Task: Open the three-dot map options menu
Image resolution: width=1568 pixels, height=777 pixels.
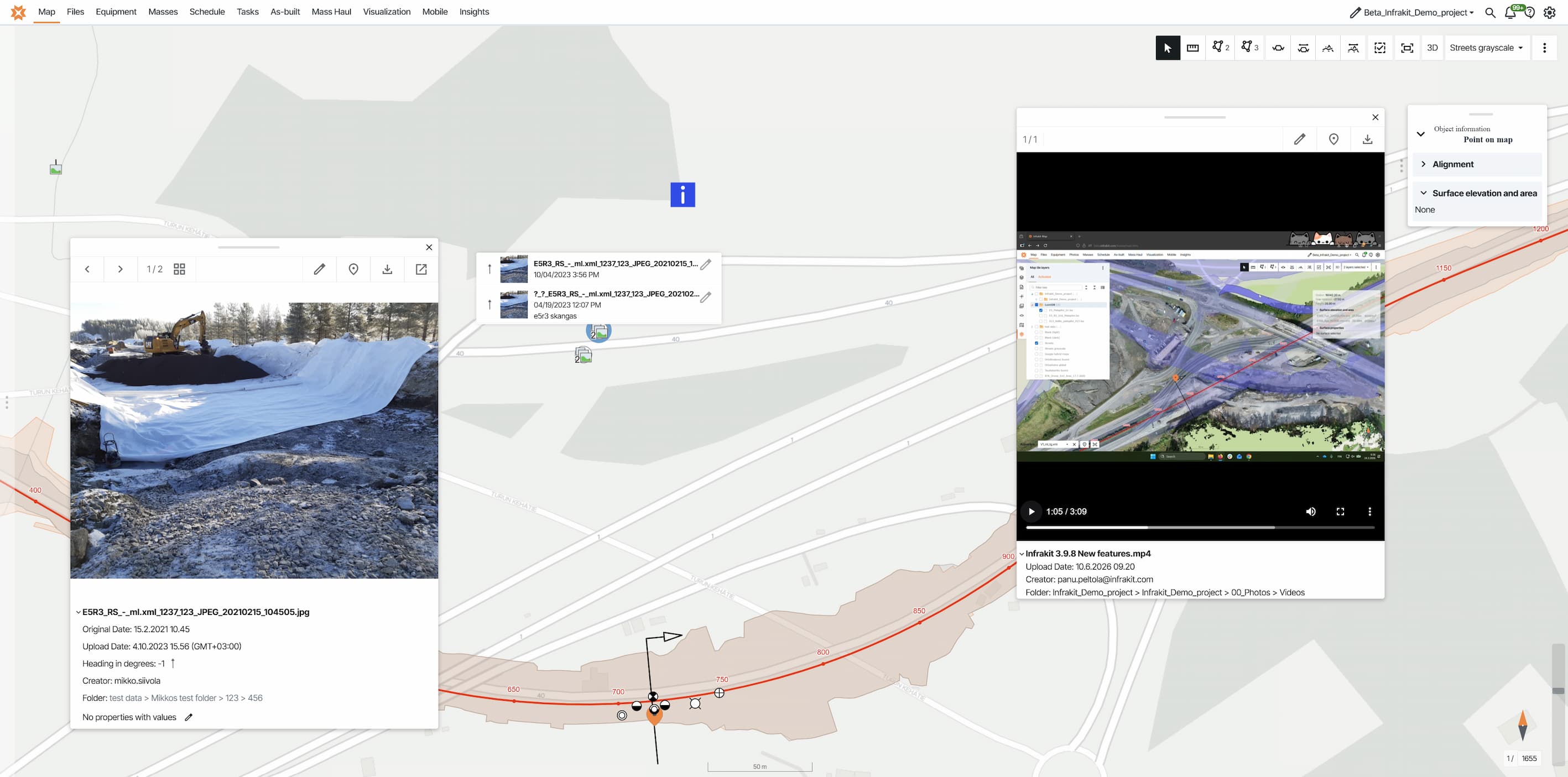Action: coord(1544,48)
